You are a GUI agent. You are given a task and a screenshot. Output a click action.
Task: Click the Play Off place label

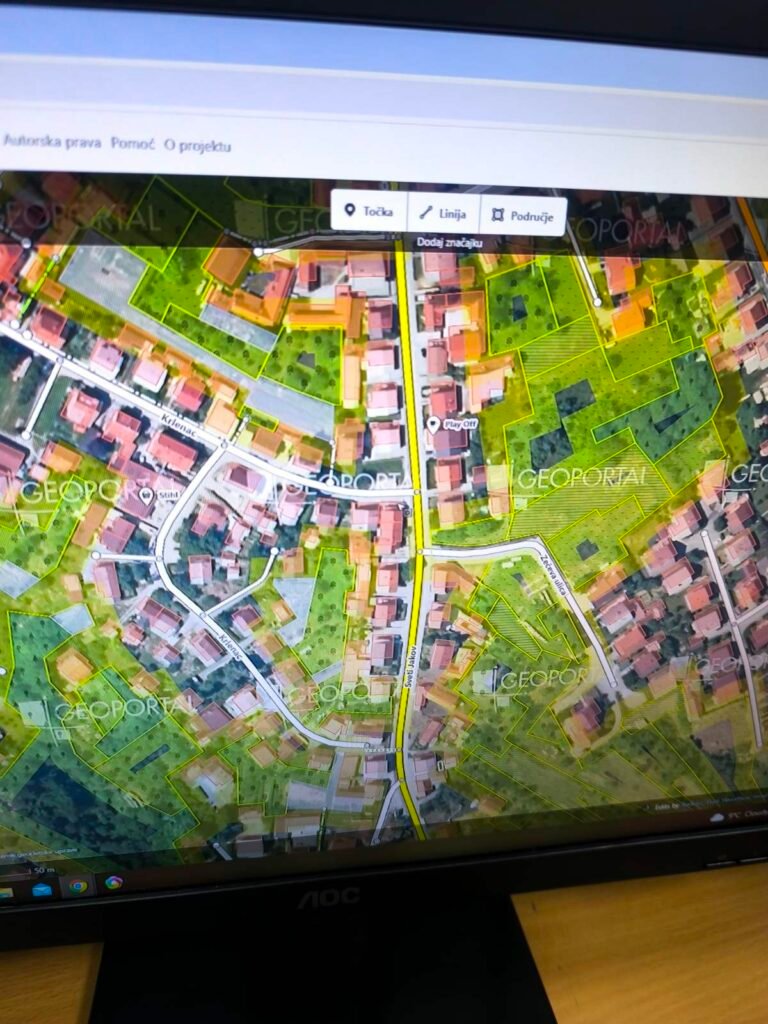click(460, 424)
